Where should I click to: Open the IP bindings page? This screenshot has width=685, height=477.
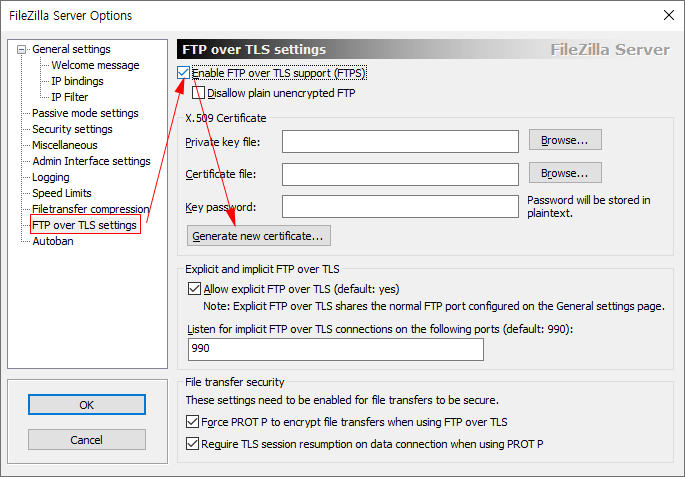[77, 81]
